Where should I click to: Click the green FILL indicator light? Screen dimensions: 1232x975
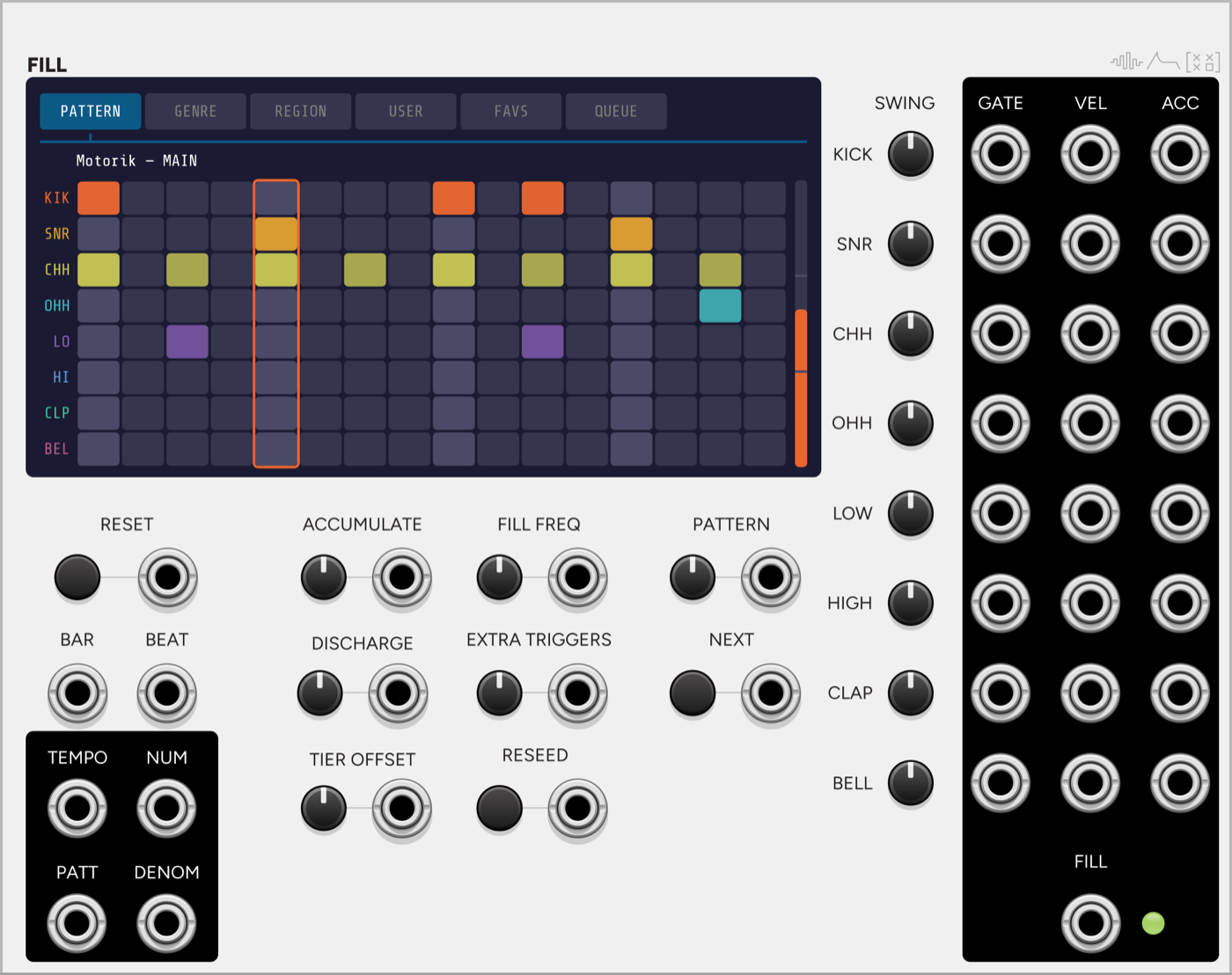pyautogui.click(x=1153, y=923)
